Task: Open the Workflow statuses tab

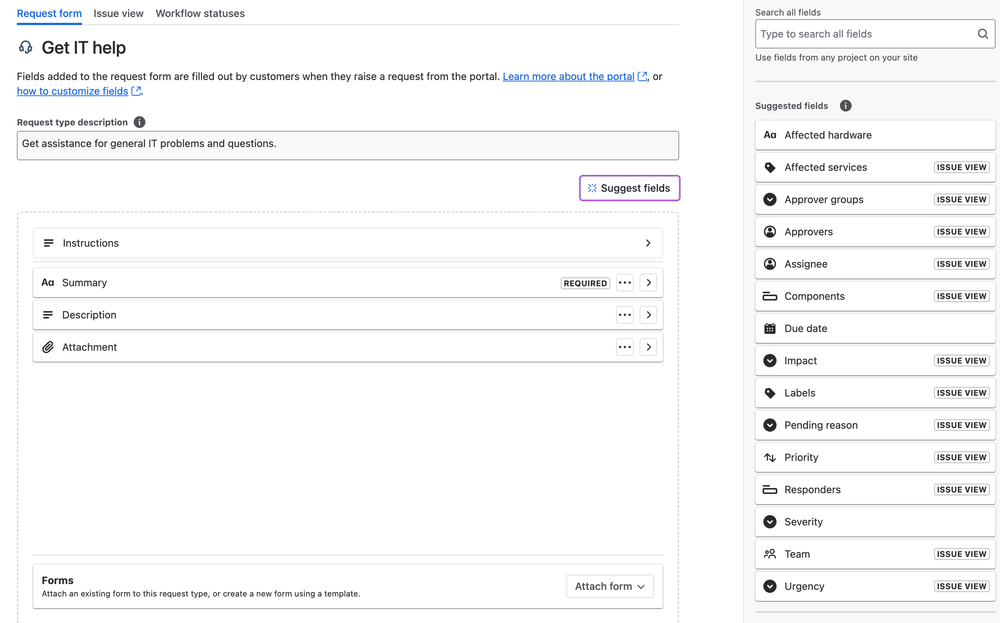Action: (x=200, y=14)
